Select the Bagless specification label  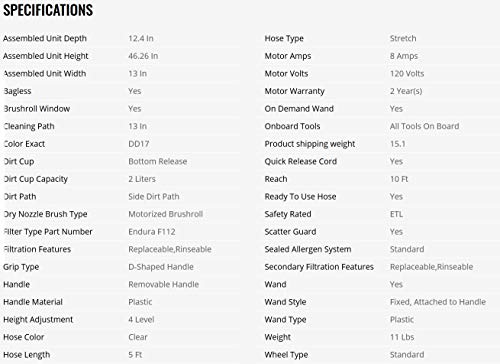(17, 91)
